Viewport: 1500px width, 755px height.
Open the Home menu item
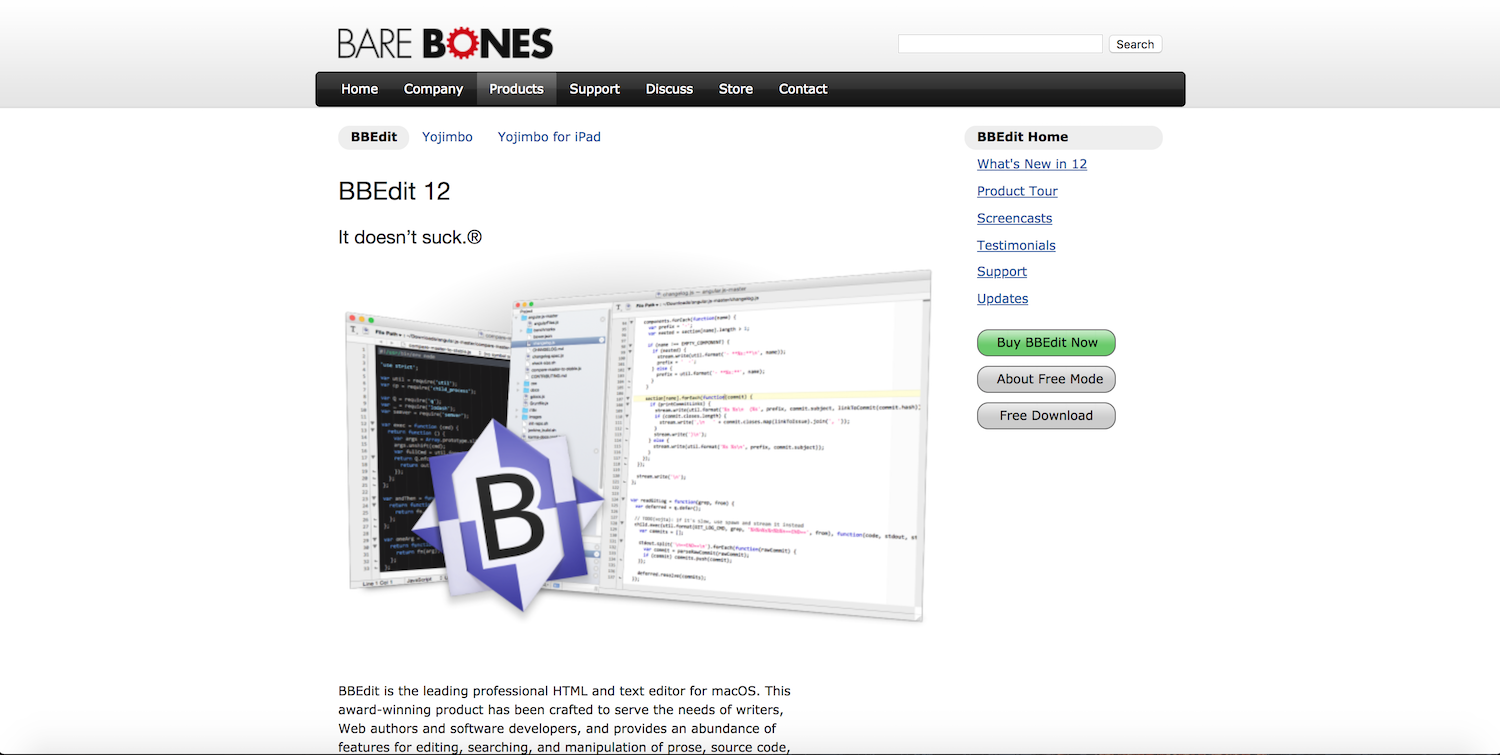[359, 89]
